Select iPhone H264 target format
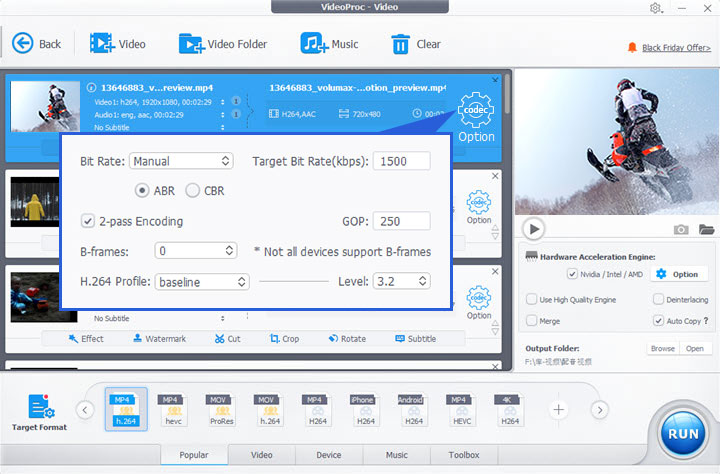Screen dimensions: 720x474 tap(366, 409)
